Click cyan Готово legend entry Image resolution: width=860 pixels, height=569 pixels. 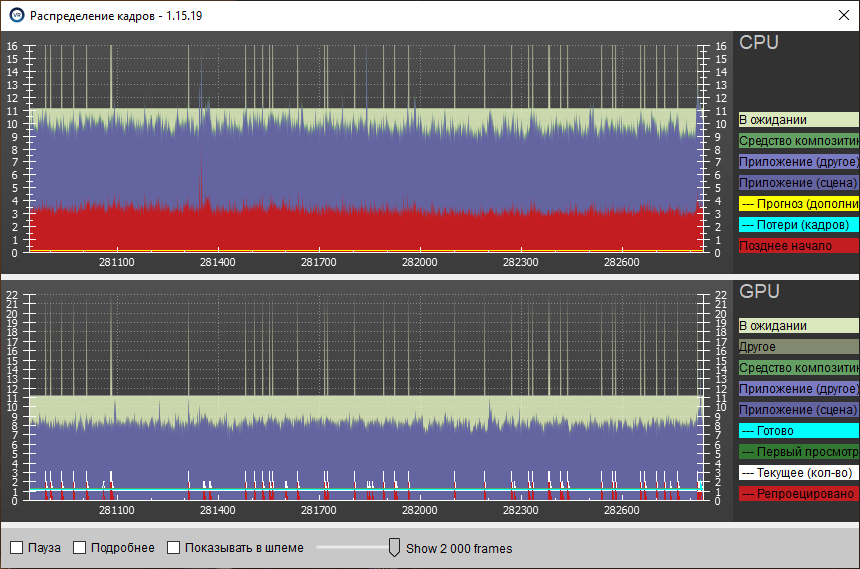[x=799, y=431]
